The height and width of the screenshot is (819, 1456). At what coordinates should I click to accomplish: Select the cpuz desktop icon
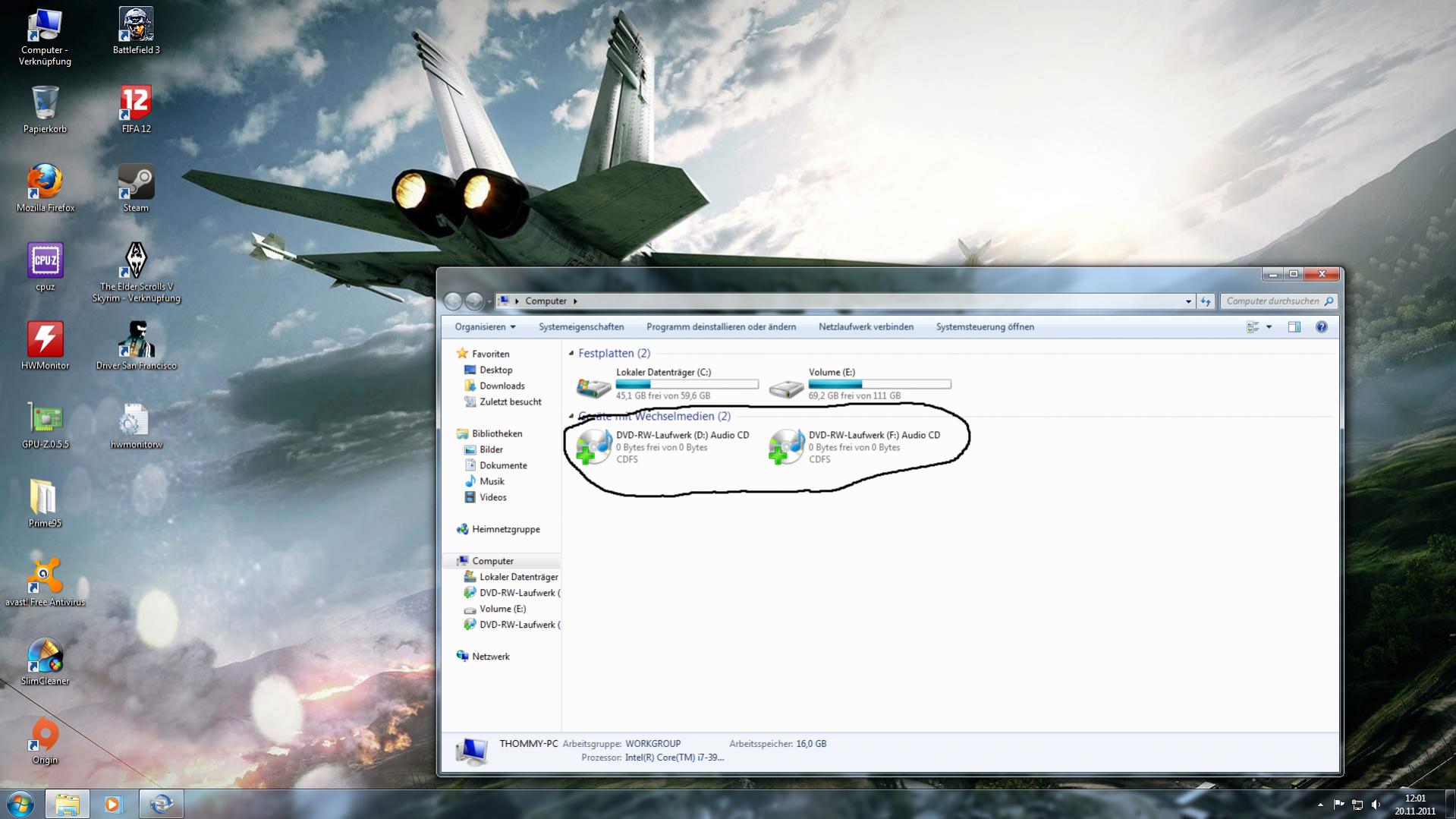45,268
